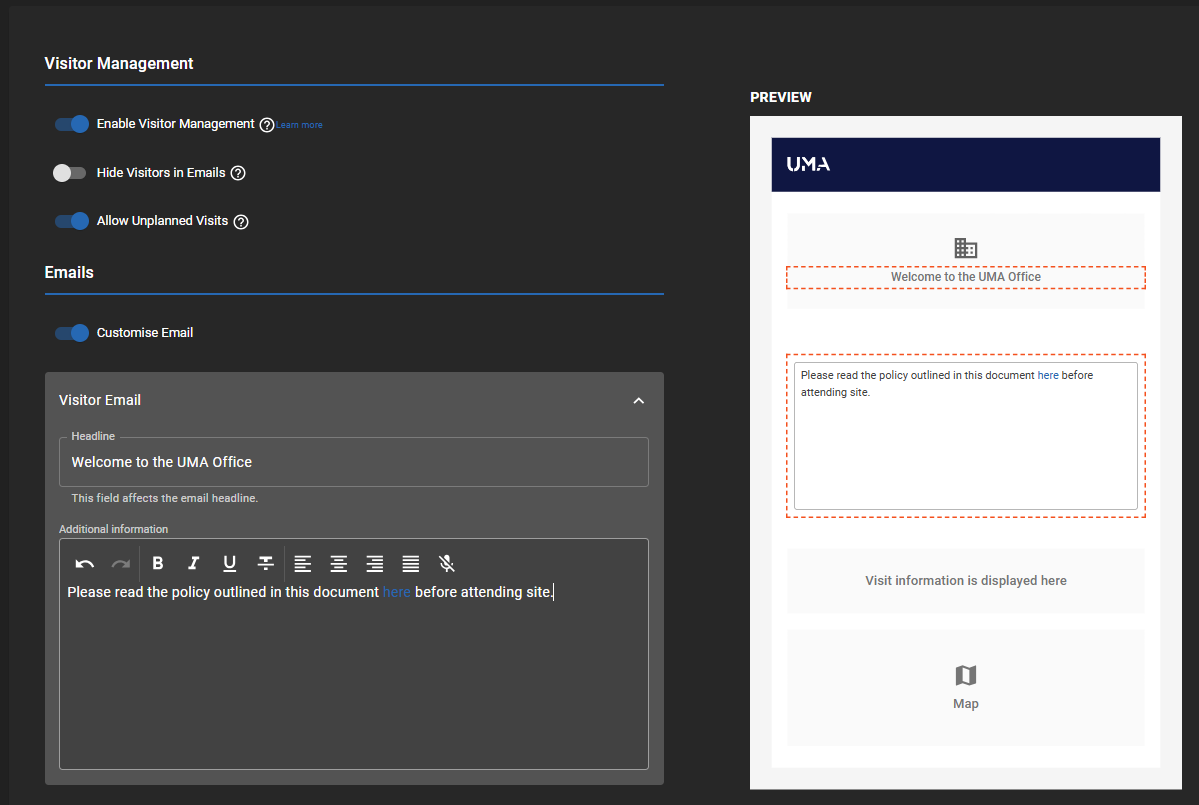The width and height of the screenshot is (1199, 805).
Task: Align text right in the editor
Action: tap(375, 563)
